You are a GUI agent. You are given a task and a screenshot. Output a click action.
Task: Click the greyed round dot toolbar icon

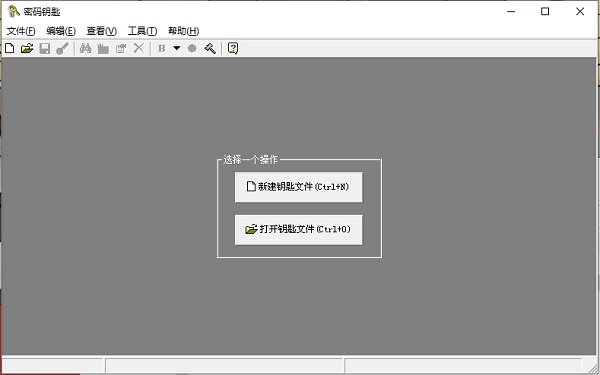192,49
